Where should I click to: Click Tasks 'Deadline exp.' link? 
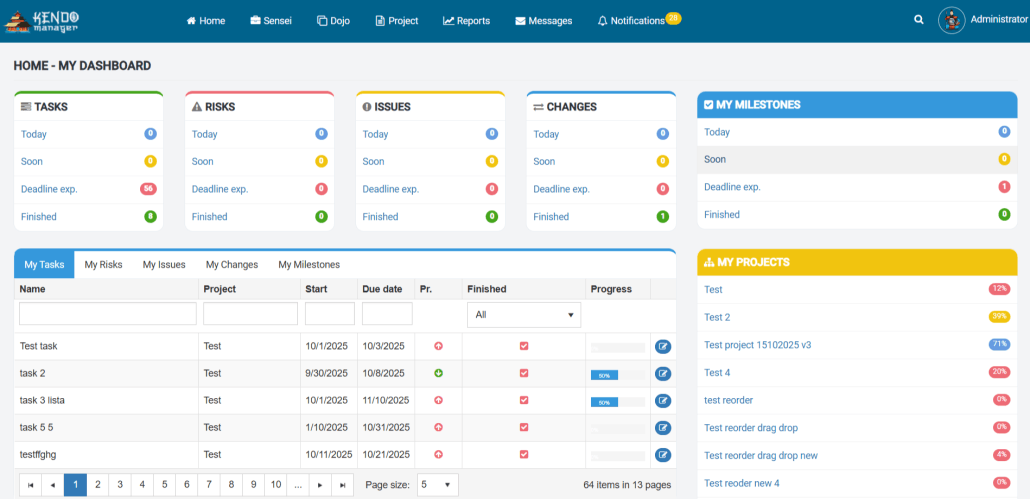pyautogui.click(x=49, y=189)
